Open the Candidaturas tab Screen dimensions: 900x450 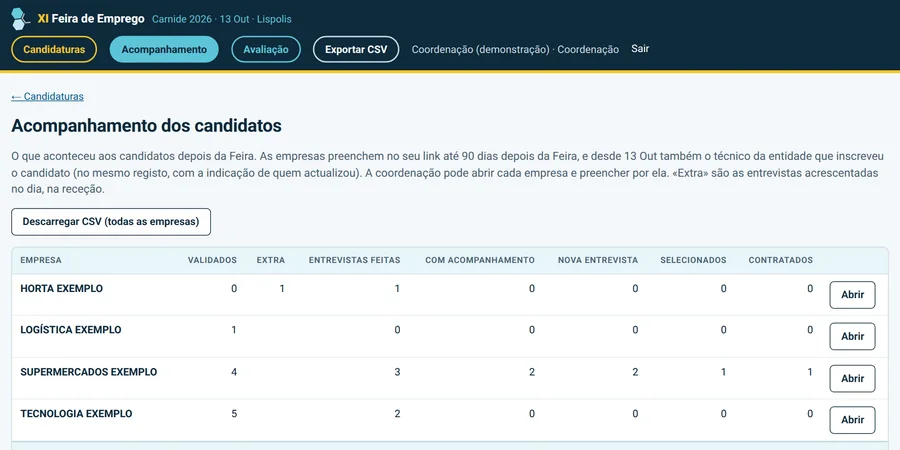[54, 49]
